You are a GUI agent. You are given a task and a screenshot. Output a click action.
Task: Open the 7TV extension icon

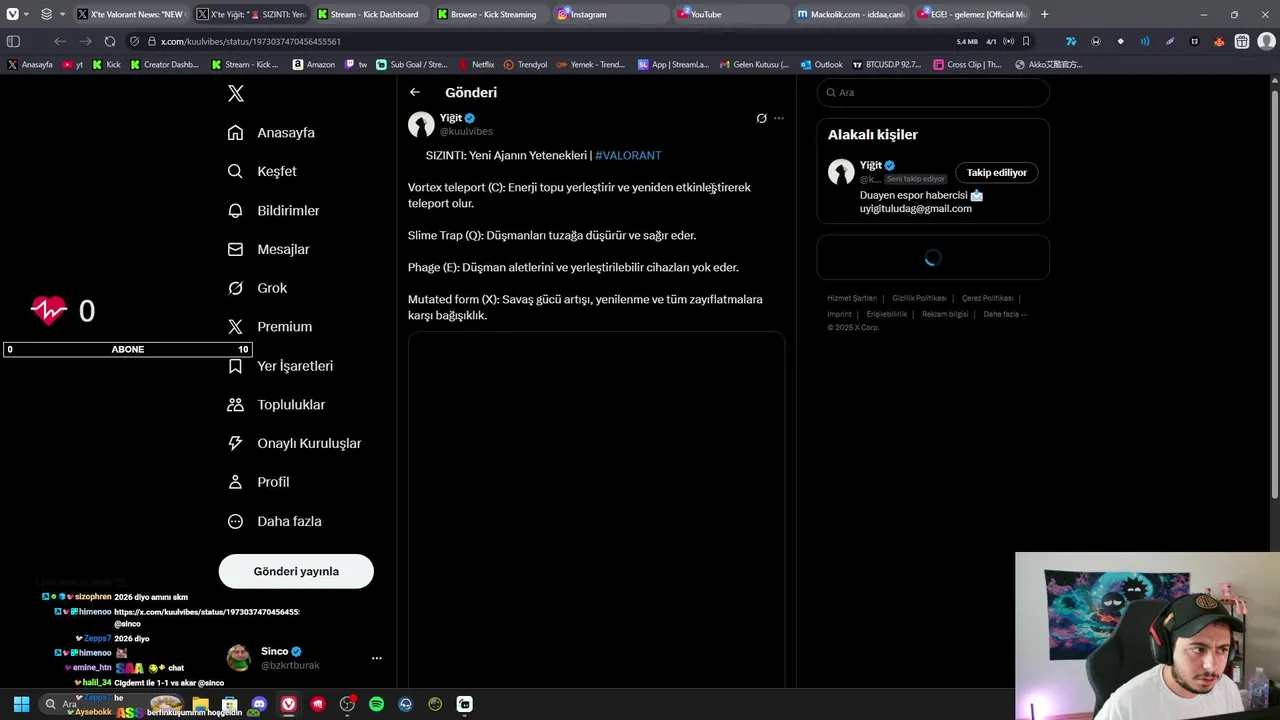[1071, 41]
